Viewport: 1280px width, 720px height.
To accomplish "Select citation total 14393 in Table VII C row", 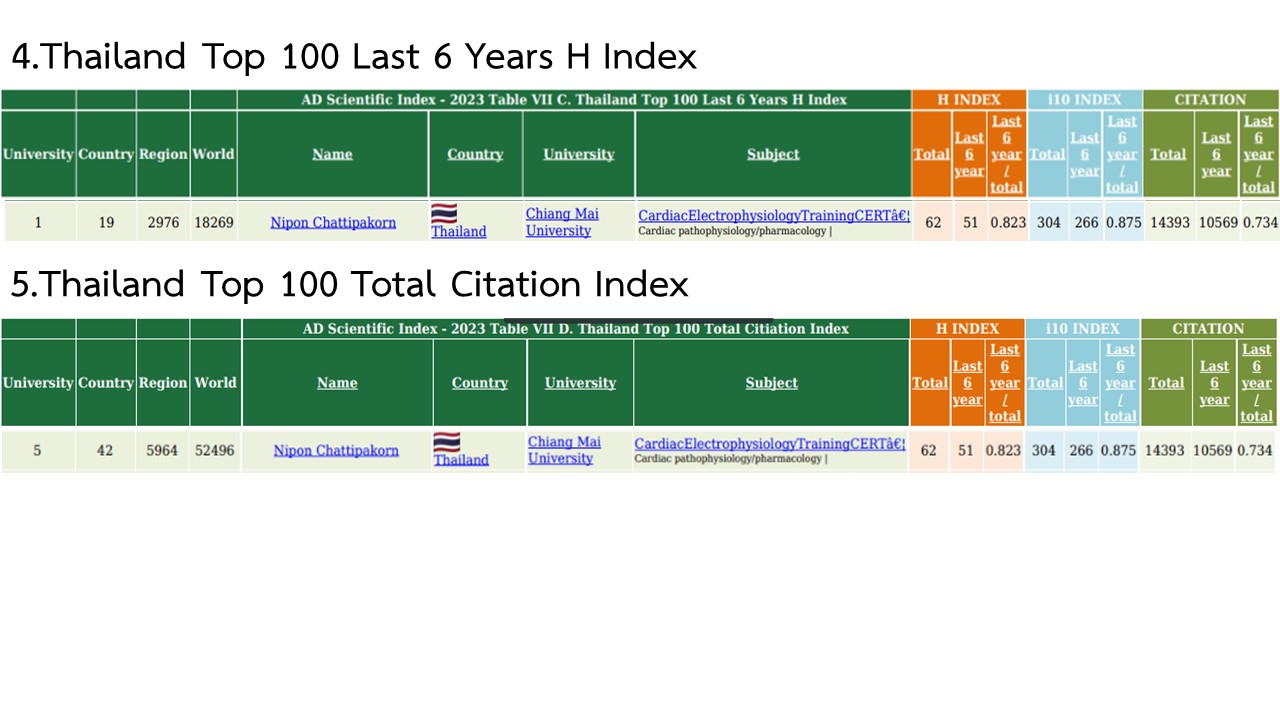I will [x=1170, y=222].
